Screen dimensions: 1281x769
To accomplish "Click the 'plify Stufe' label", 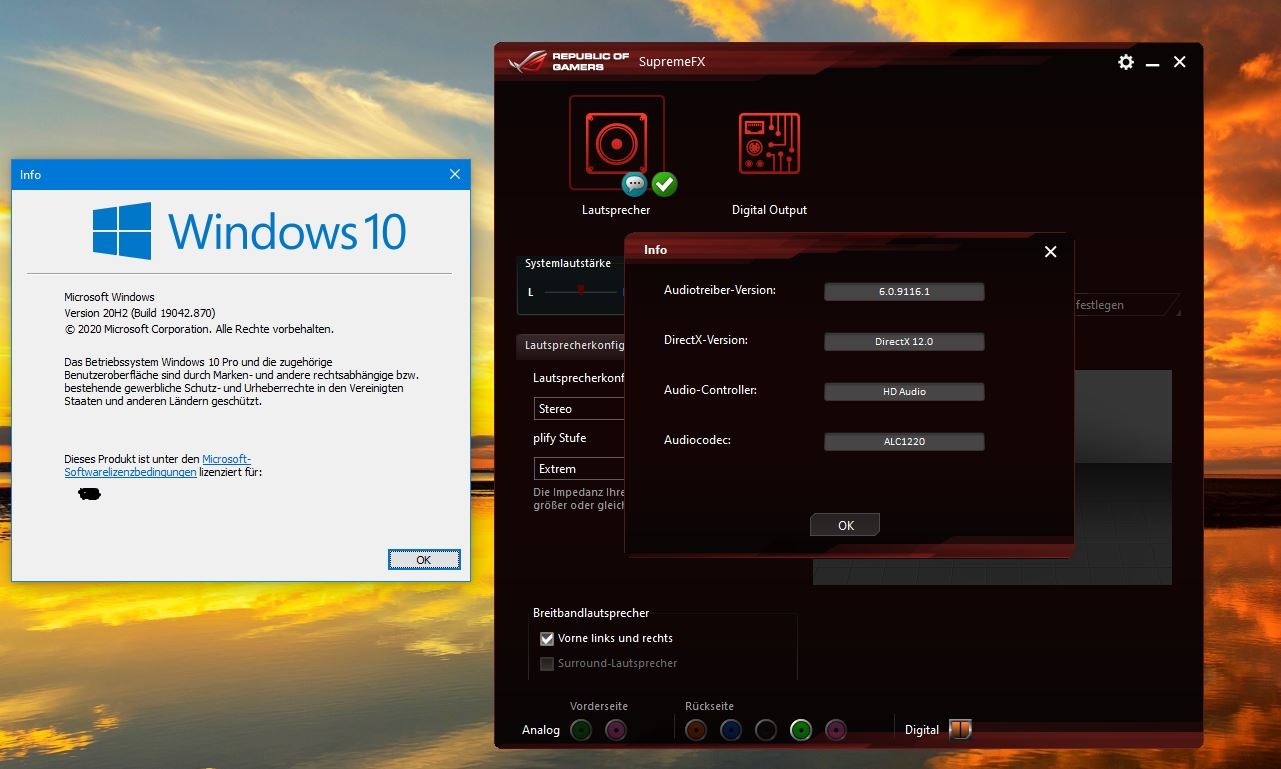I will tap(560, 438).
